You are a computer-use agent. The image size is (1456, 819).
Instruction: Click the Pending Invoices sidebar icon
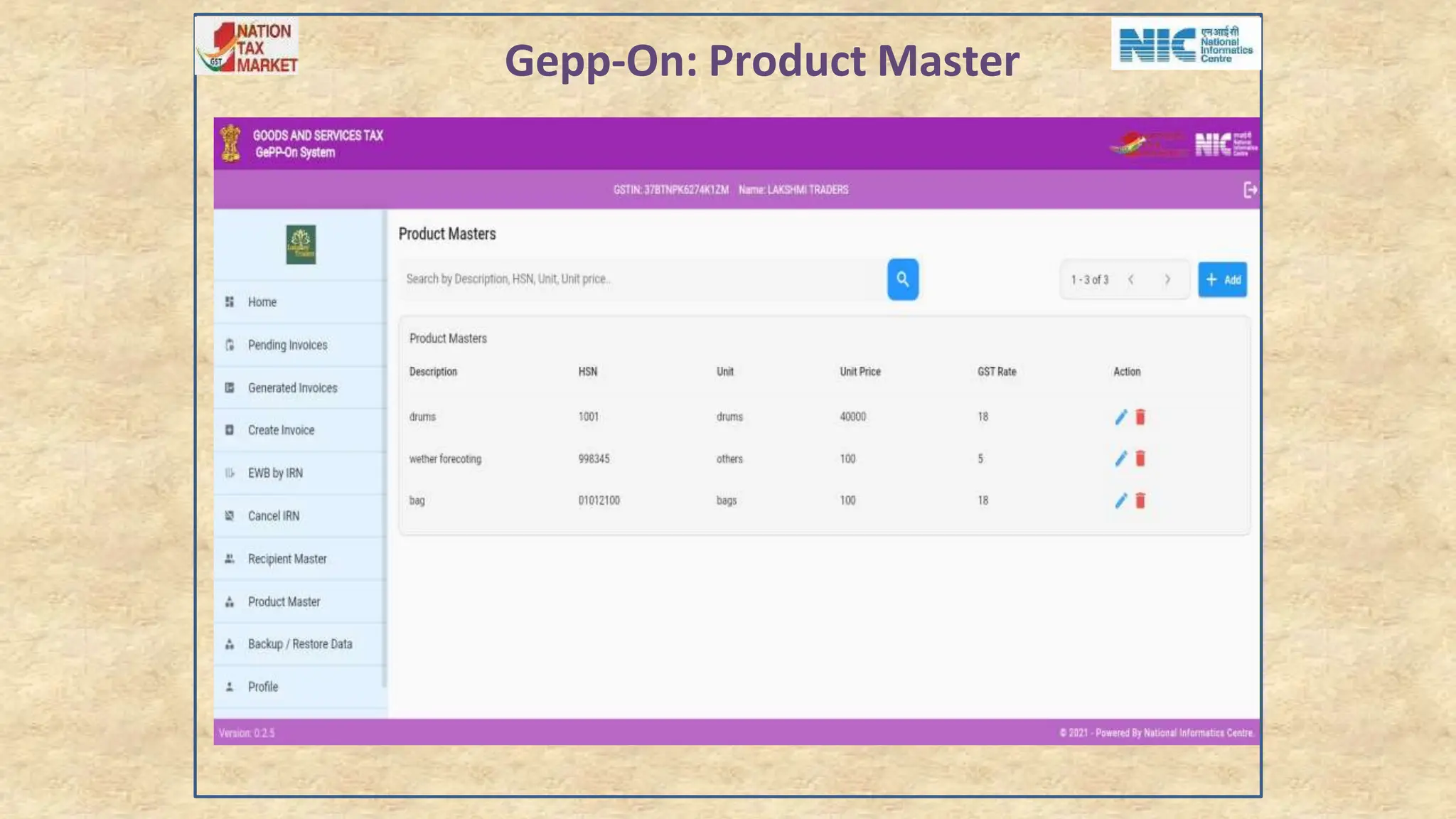(x=230, y=345)
